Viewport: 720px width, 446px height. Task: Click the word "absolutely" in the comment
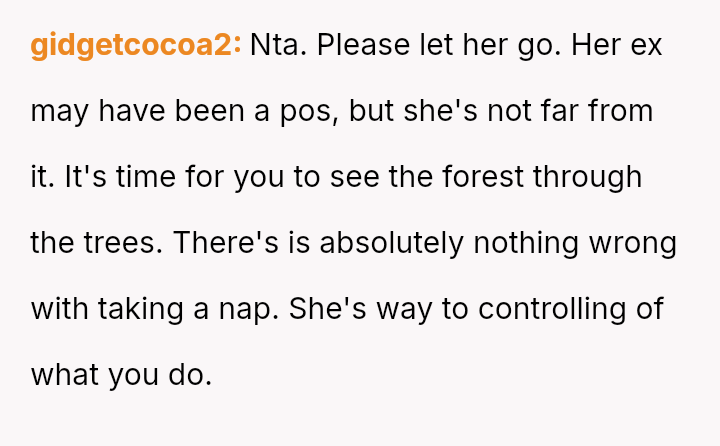tap(392, 244)
